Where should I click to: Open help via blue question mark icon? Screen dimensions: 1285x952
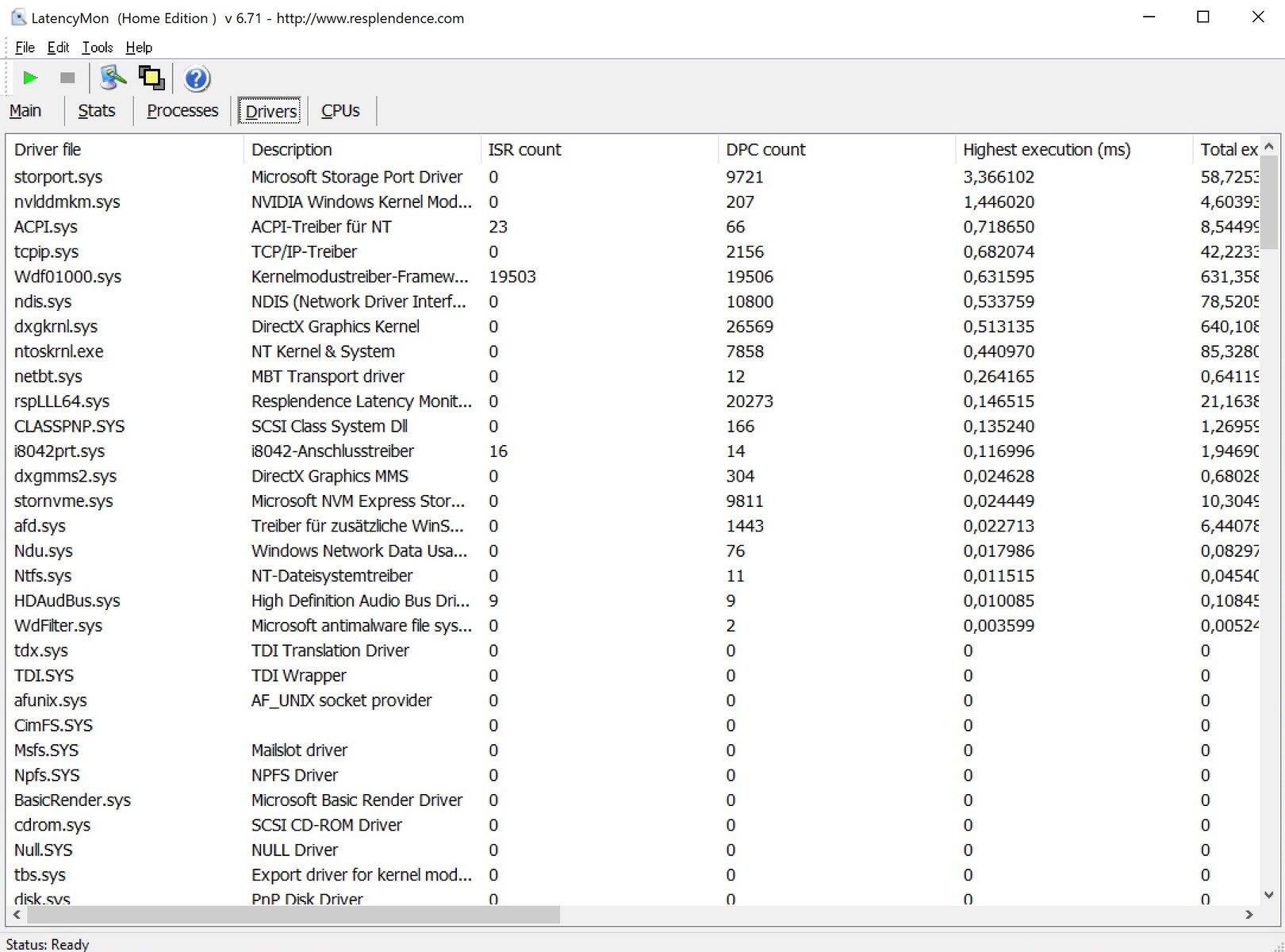[196, 79]
